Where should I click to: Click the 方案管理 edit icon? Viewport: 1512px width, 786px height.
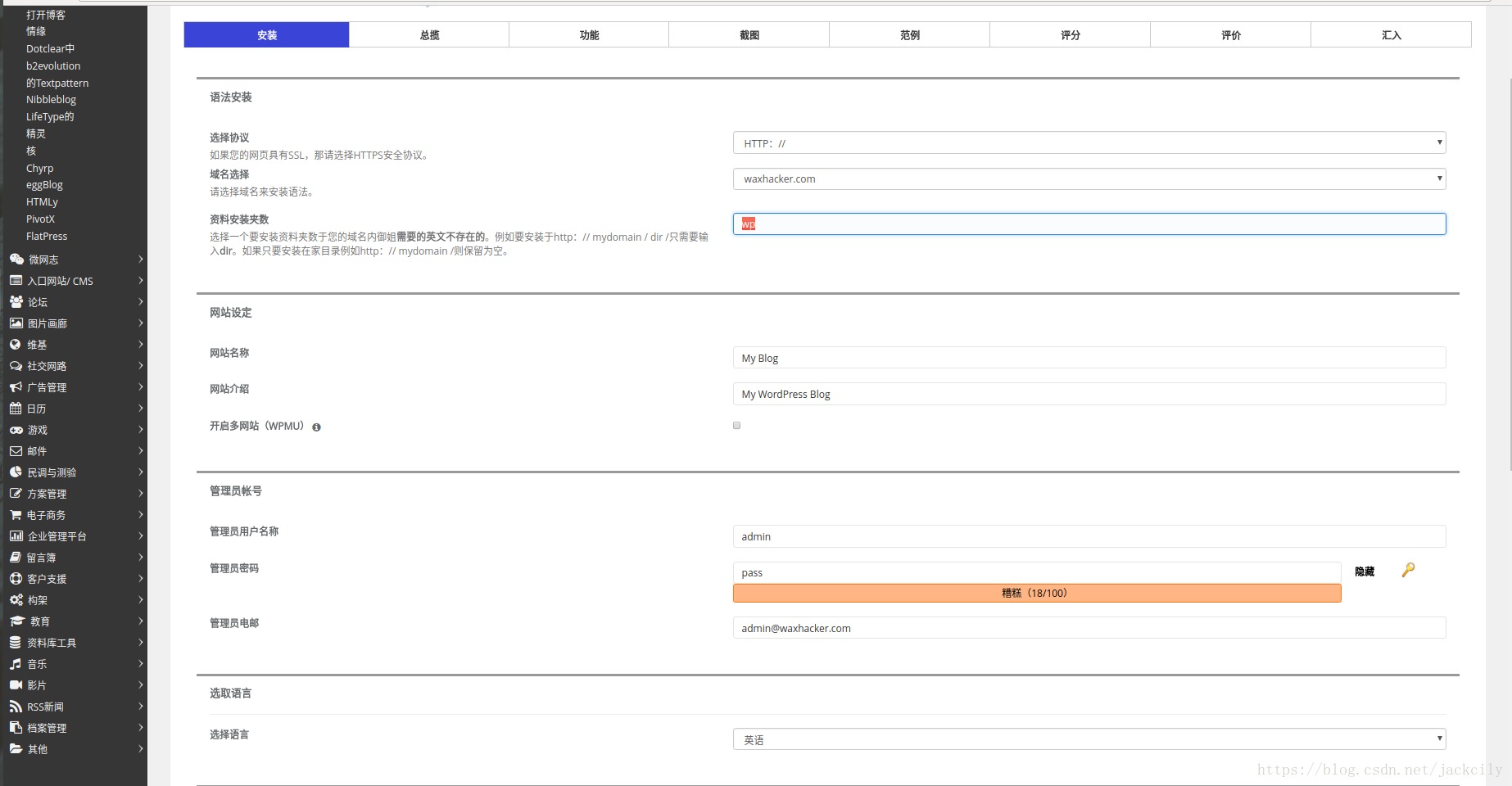(16, 494)
